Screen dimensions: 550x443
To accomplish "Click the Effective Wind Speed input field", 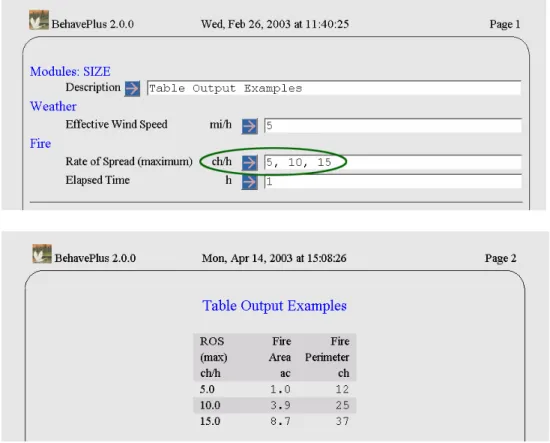I will click(393, 126).
